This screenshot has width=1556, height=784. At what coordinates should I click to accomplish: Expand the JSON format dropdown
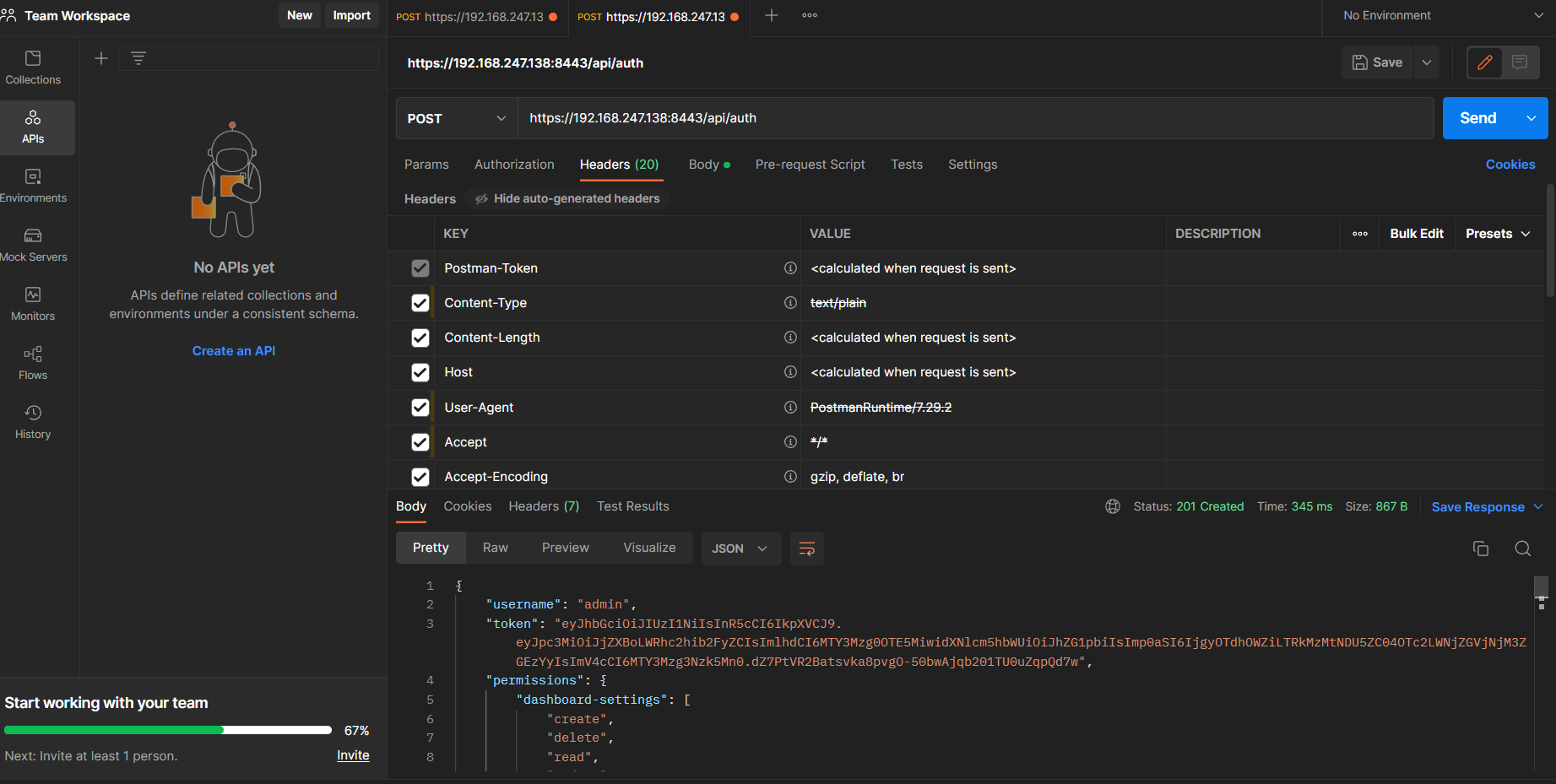click(x=740, y=549)
